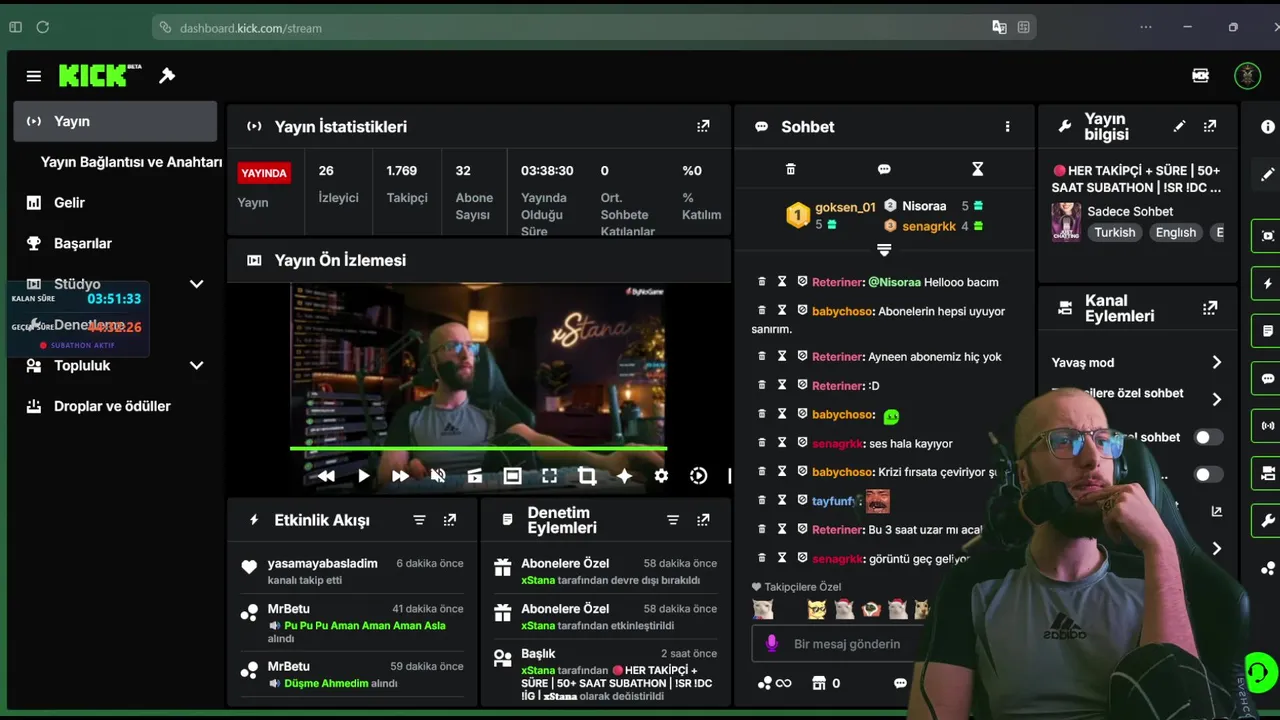Seek using the green preview progress bar
1280x720 pixels.
(x=478, y=448)
